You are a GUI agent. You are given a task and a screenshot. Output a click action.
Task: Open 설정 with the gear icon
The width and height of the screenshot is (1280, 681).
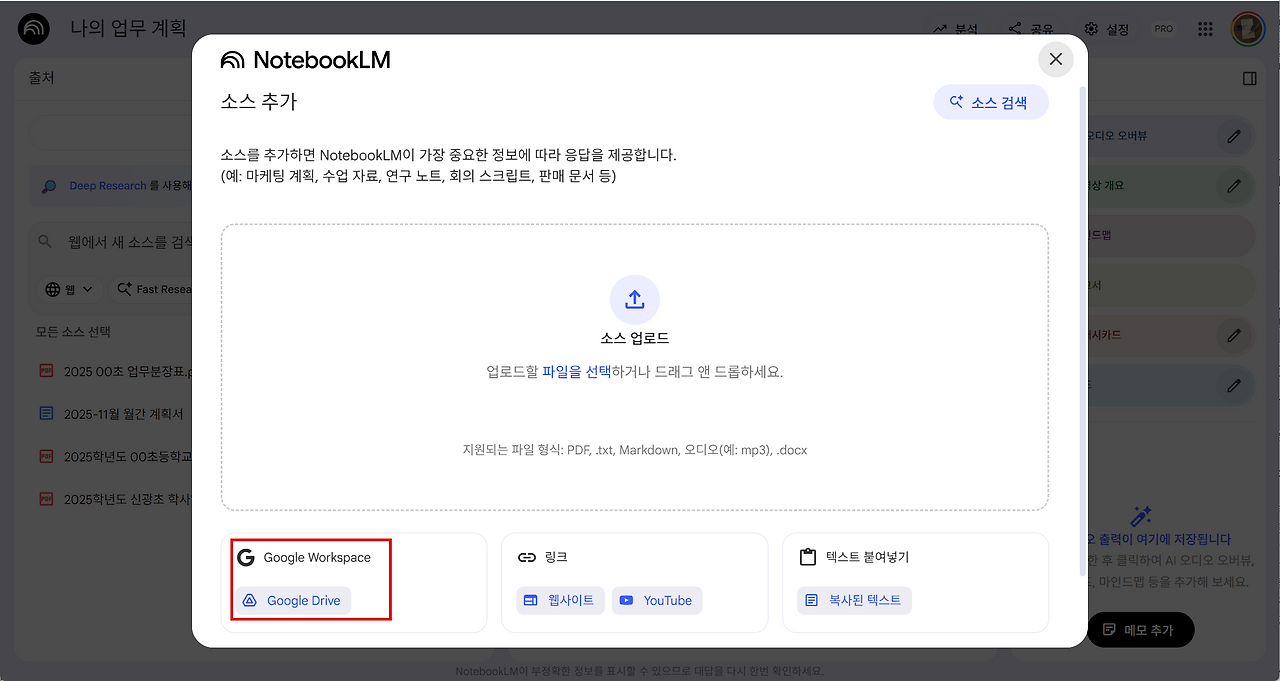tap(1107, 29)
